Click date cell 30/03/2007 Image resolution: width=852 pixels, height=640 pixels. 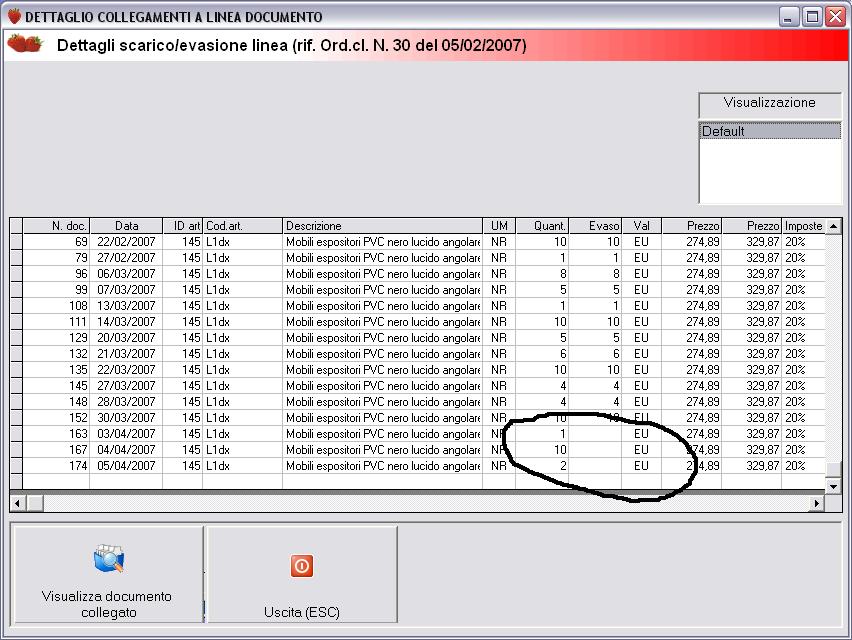(x=126, y=418)
